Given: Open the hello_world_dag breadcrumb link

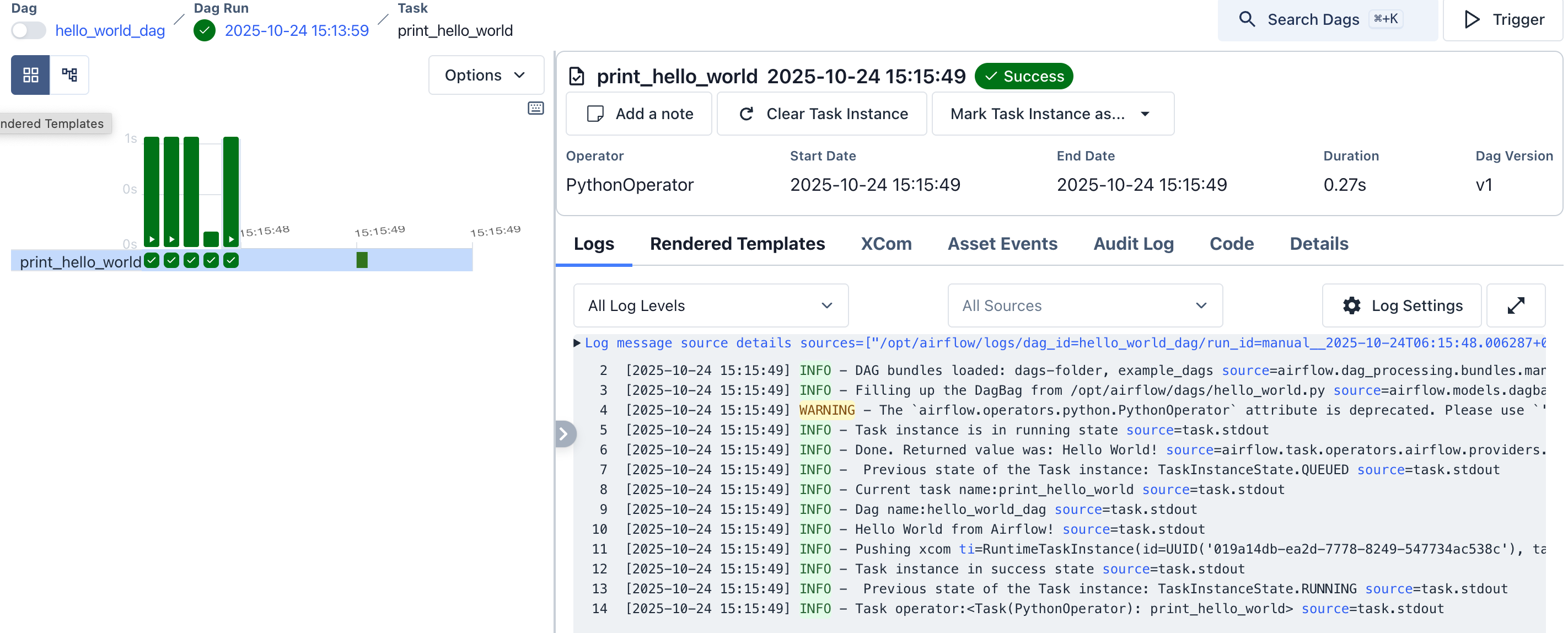Looking at the screenshot, I should point(110,30).
